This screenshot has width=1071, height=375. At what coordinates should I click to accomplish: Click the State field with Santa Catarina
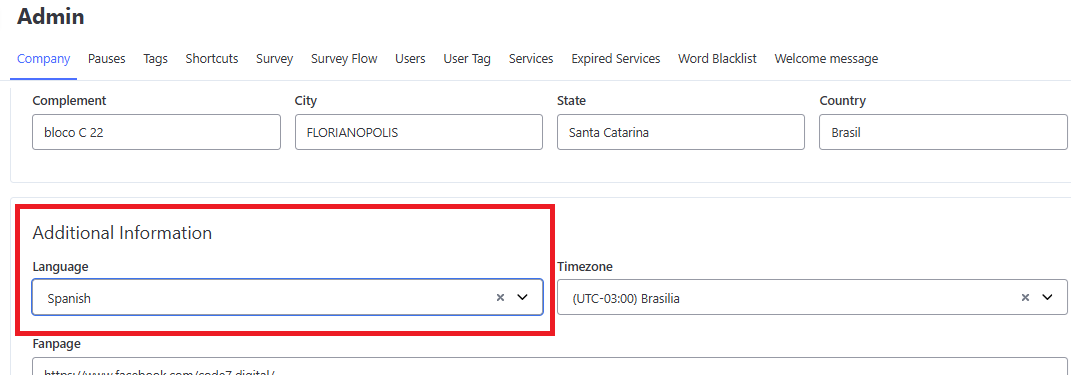(681, 132)
